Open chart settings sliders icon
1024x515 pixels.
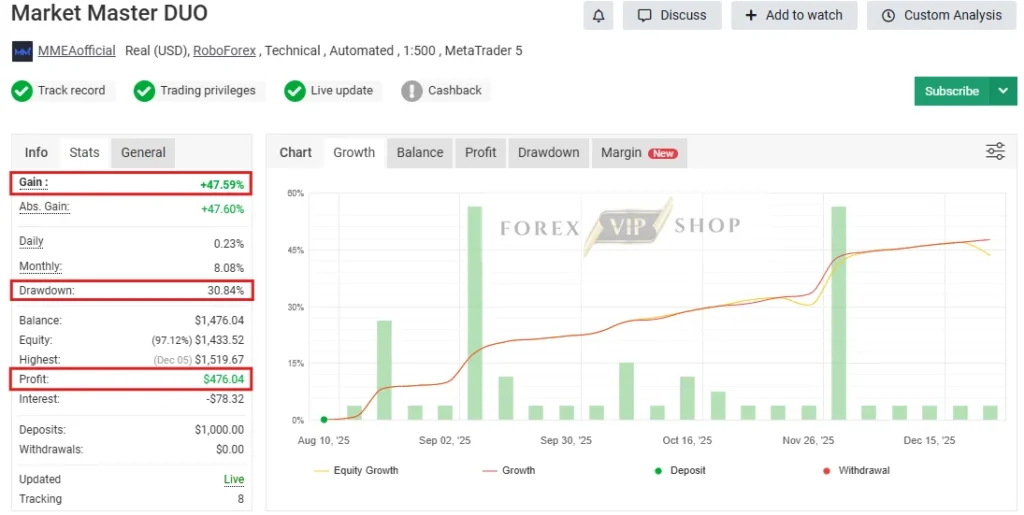point(995,151)
